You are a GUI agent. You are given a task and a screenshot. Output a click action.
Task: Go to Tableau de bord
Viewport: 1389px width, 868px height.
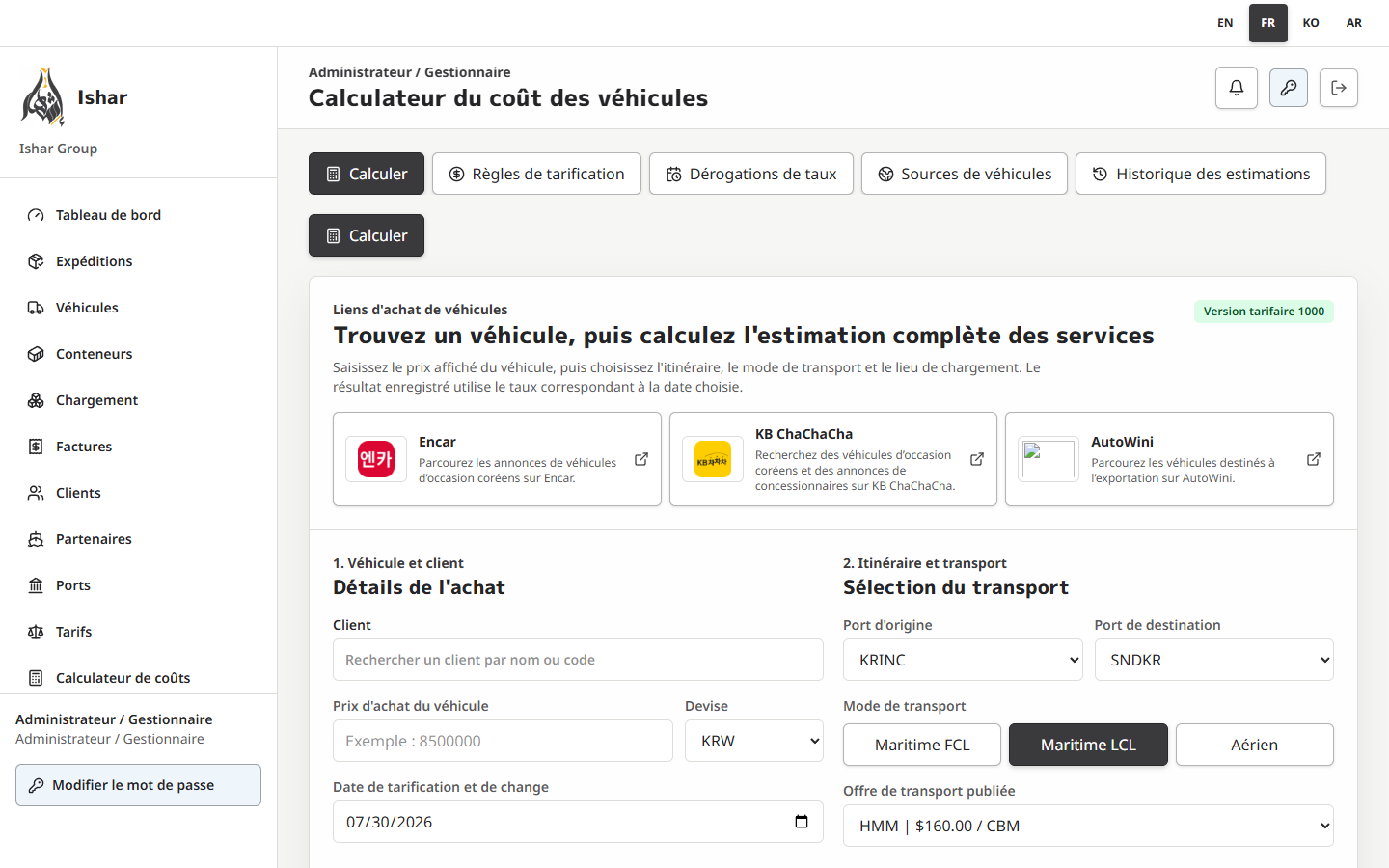pyautogui.click(x=138, y=215)
